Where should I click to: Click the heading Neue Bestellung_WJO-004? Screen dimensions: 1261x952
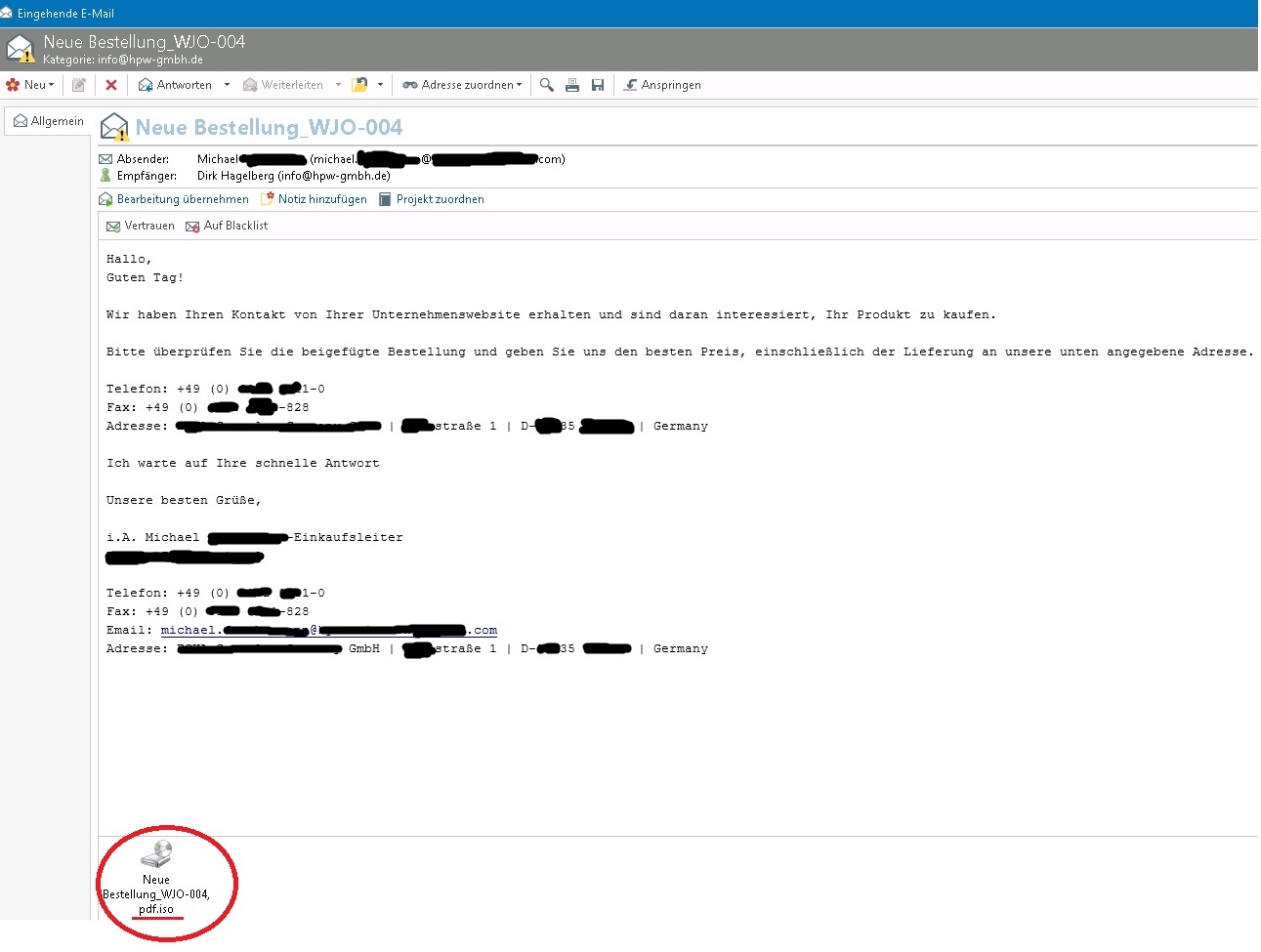269,127
